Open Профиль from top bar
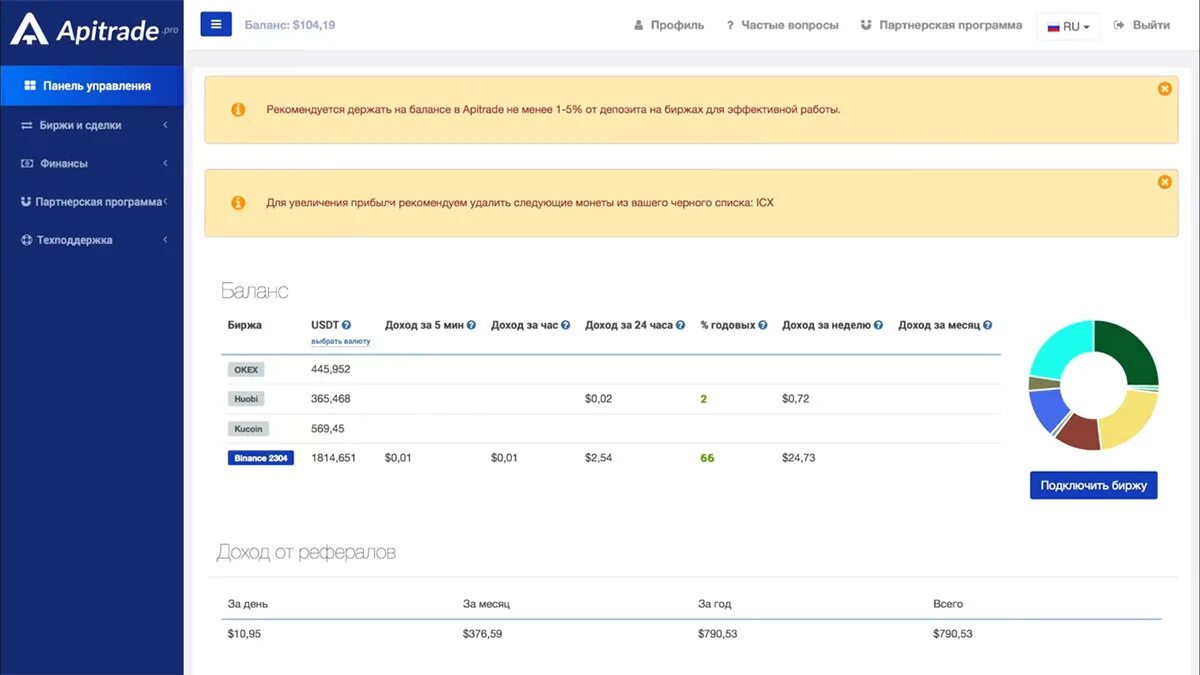1200x675 pixels. pos(669,25)
